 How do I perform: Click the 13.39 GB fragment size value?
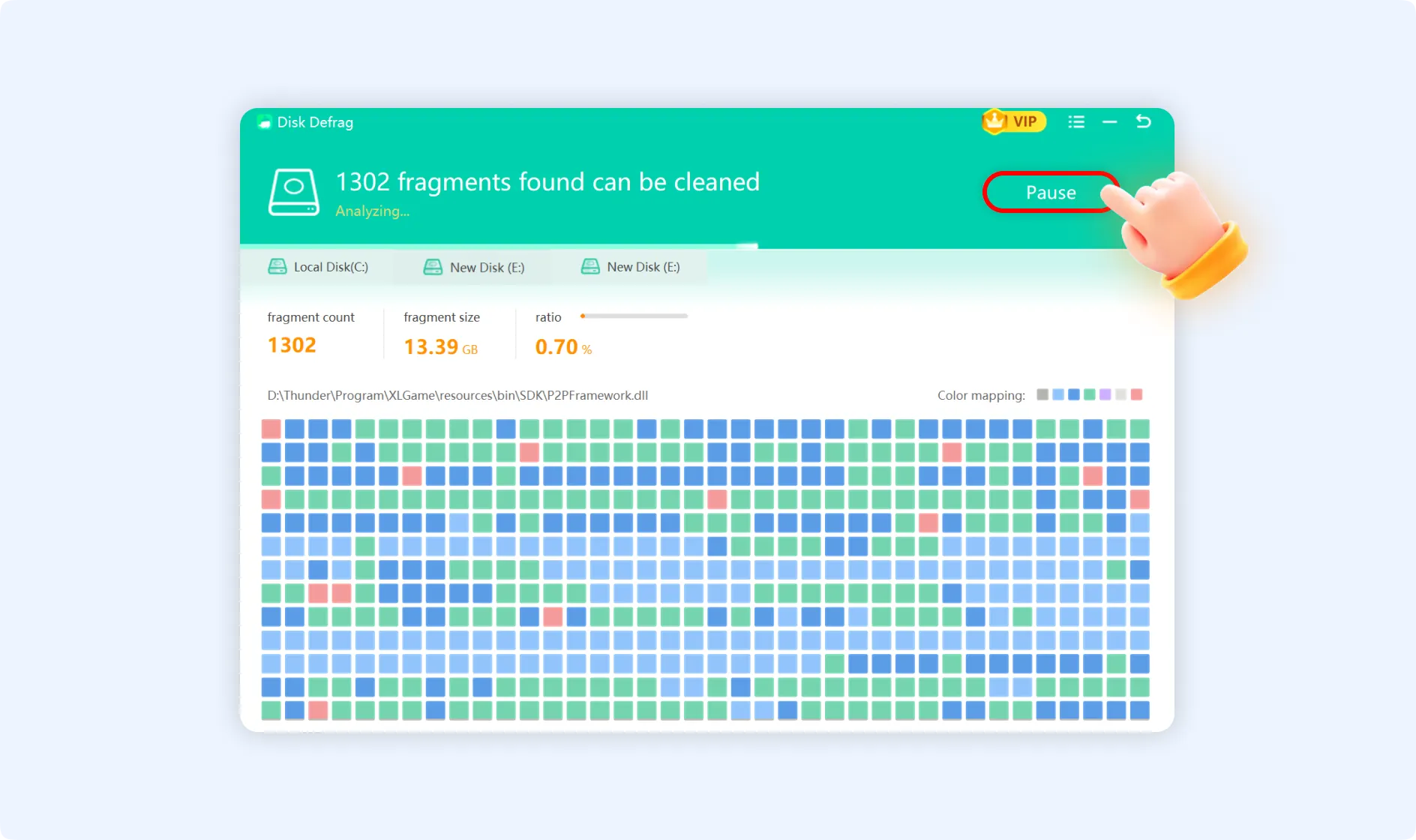click(440, 347)
